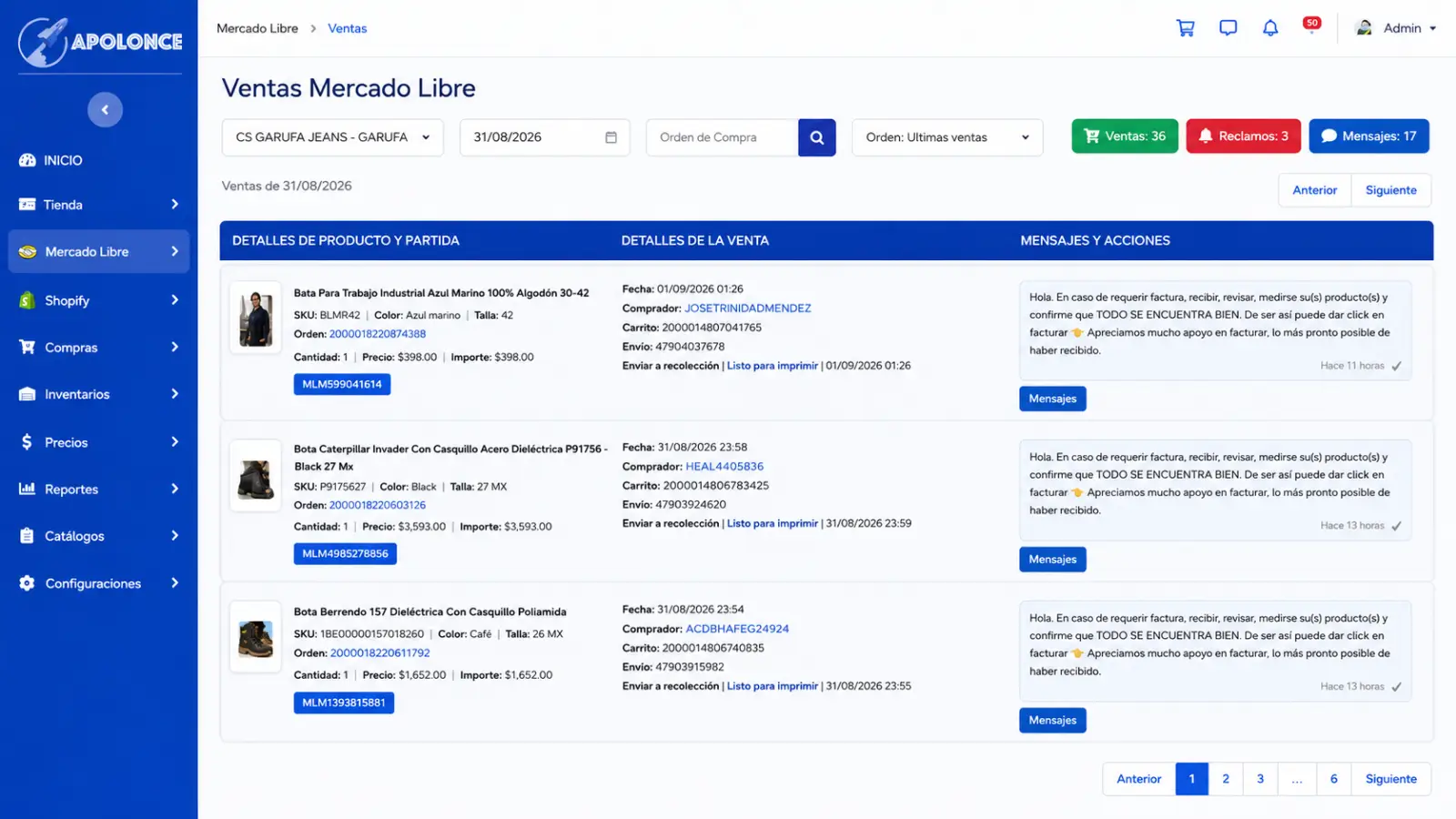1456x819 pixels.
Task: Click the Ventas breadcrumb link
Action: (x=348, y=28)
